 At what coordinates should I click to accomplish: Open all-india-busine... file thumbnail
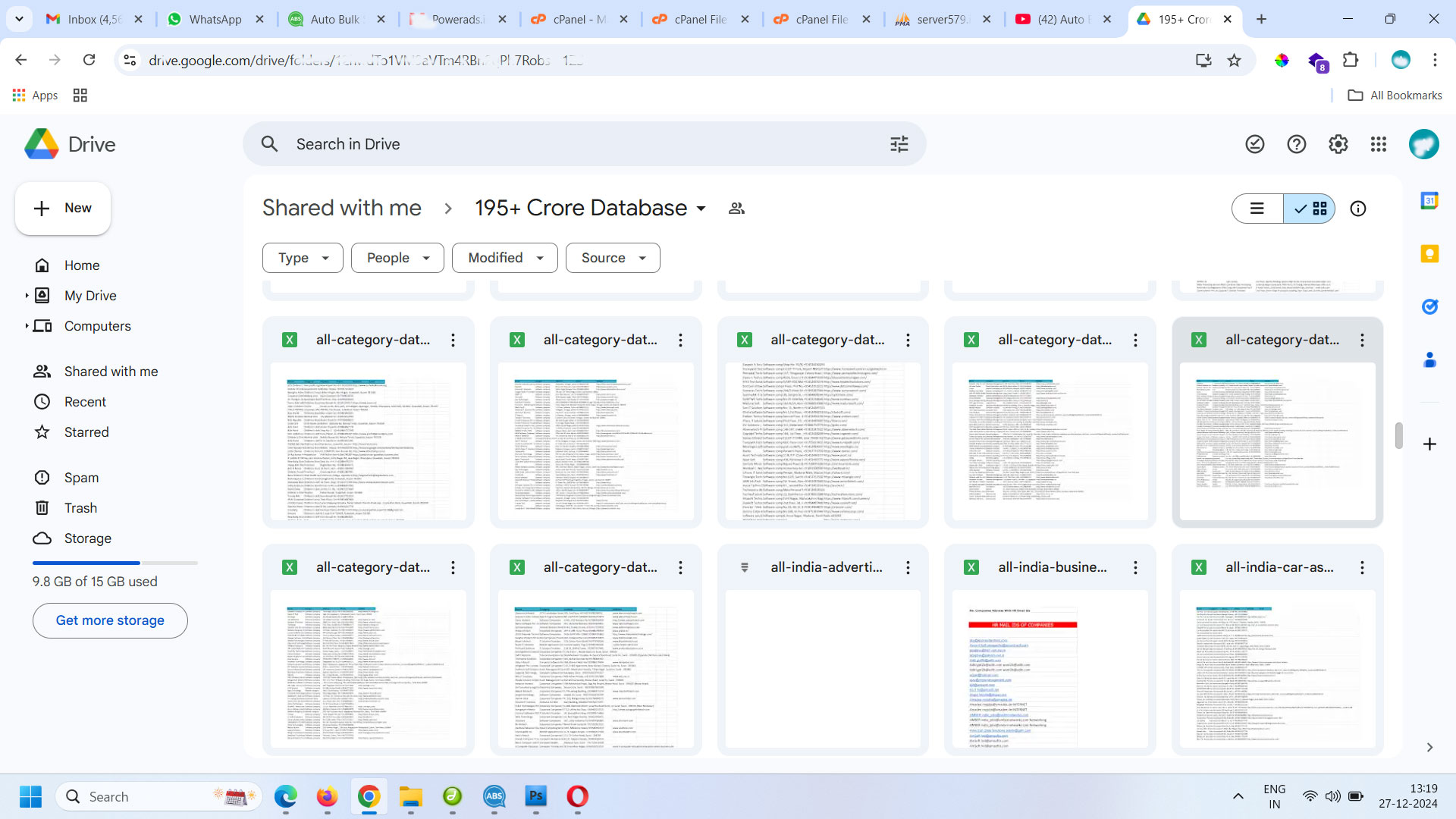pos(1050,667)
